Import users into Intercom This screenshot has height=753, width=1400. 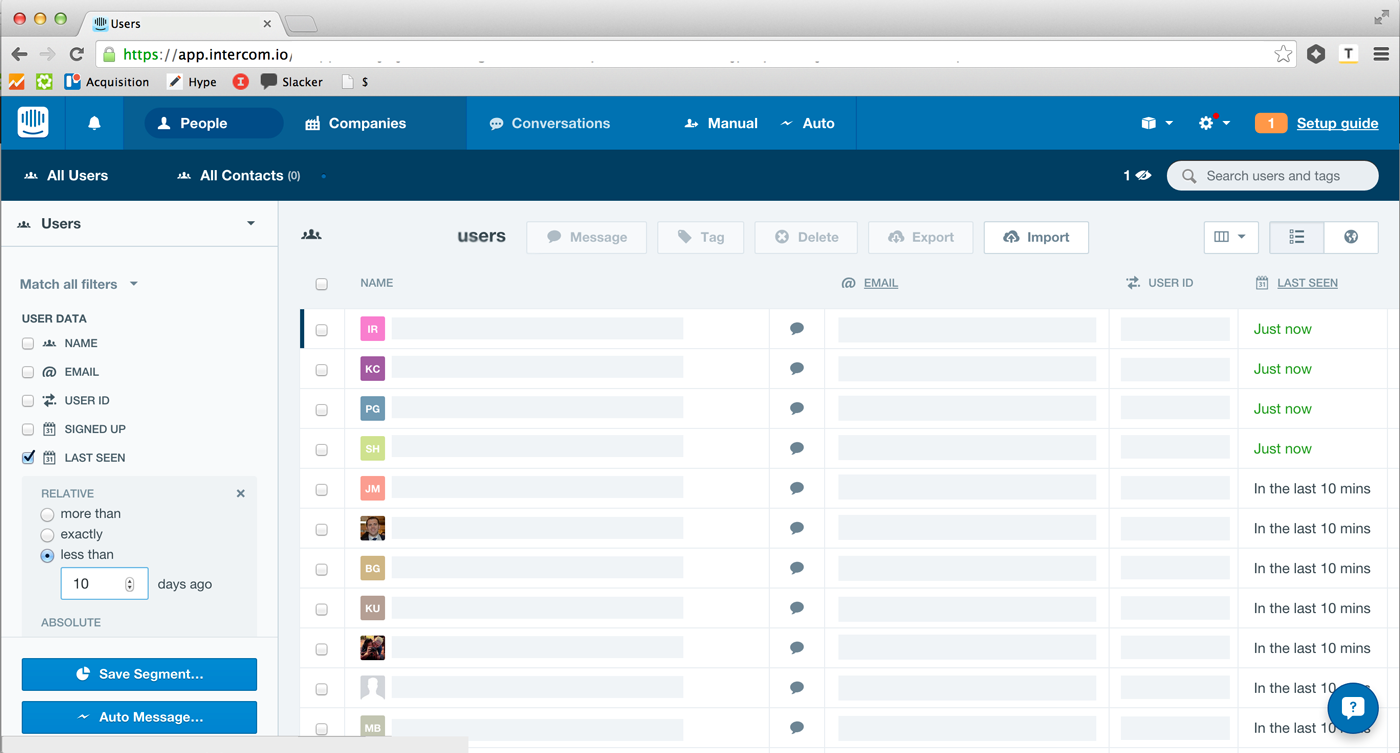point(1036,237)
